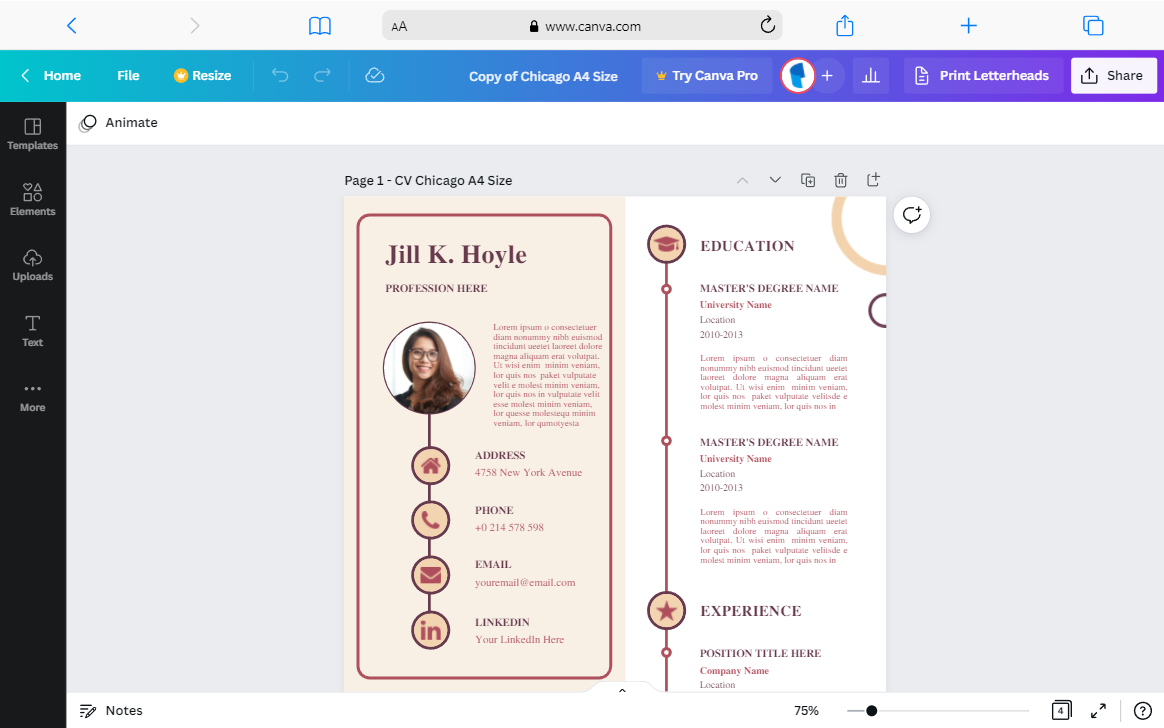The height and width of the screenshot is (728, 1164).
Task: Add a comment bubble icon
Action: tap(912, 215)
